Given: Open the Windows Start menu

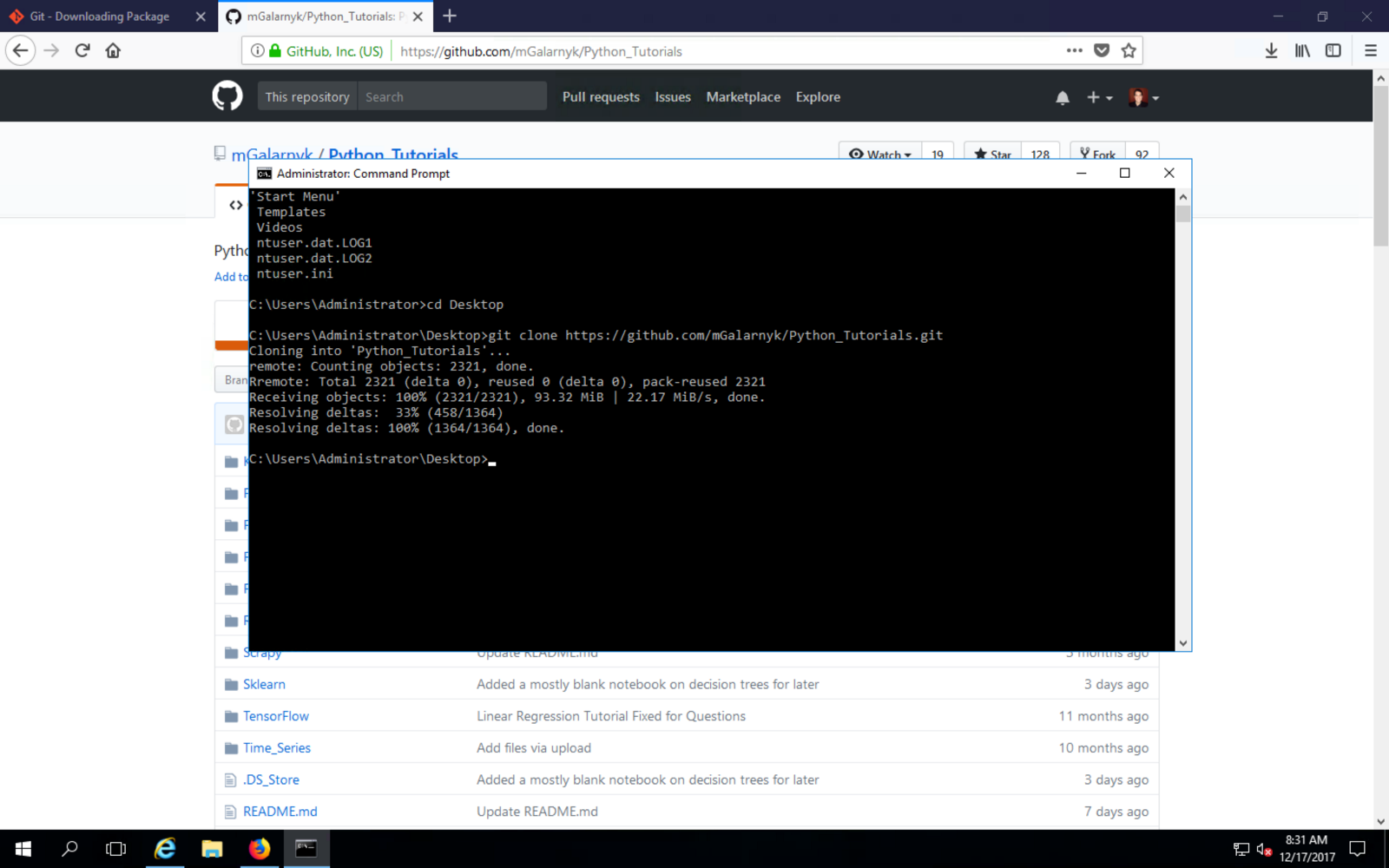Looking at the screenshot, I should pyautogui.click(x=23, y=849).
